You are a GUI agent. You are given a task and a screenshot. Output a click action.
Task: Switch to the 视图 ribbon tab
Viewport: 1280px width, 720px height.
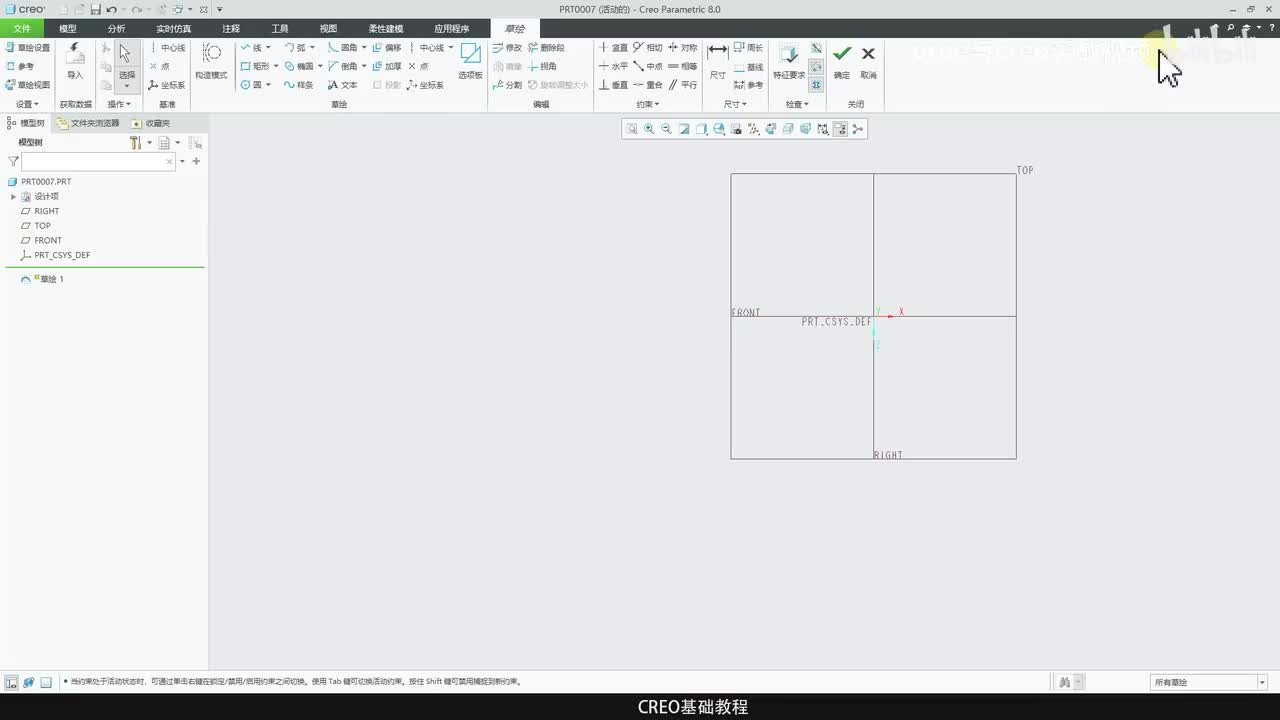coord(328,29)
